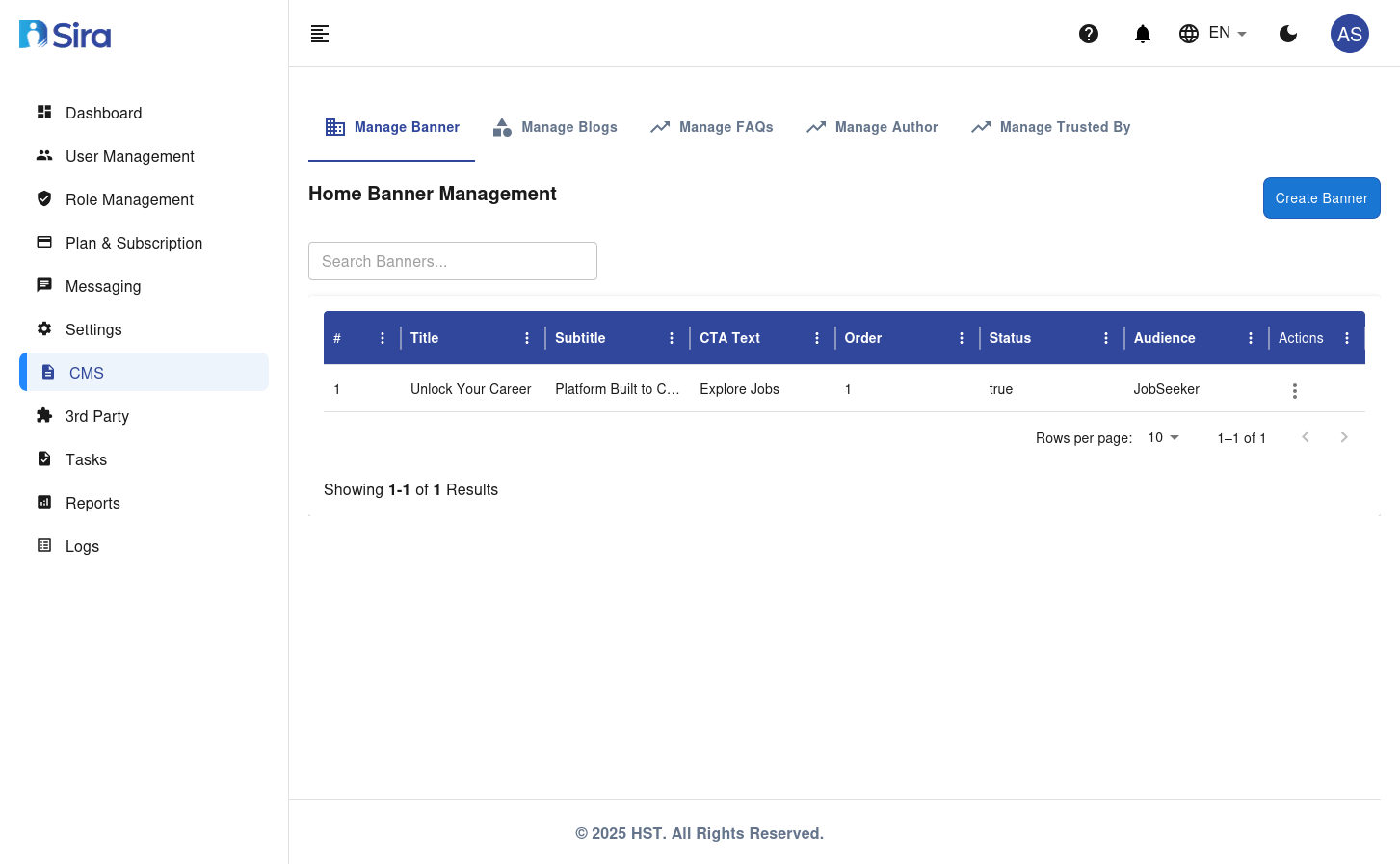Sort by the Order column header
The width and height of the screenshot is (1400, 864).
coord(863,338)
